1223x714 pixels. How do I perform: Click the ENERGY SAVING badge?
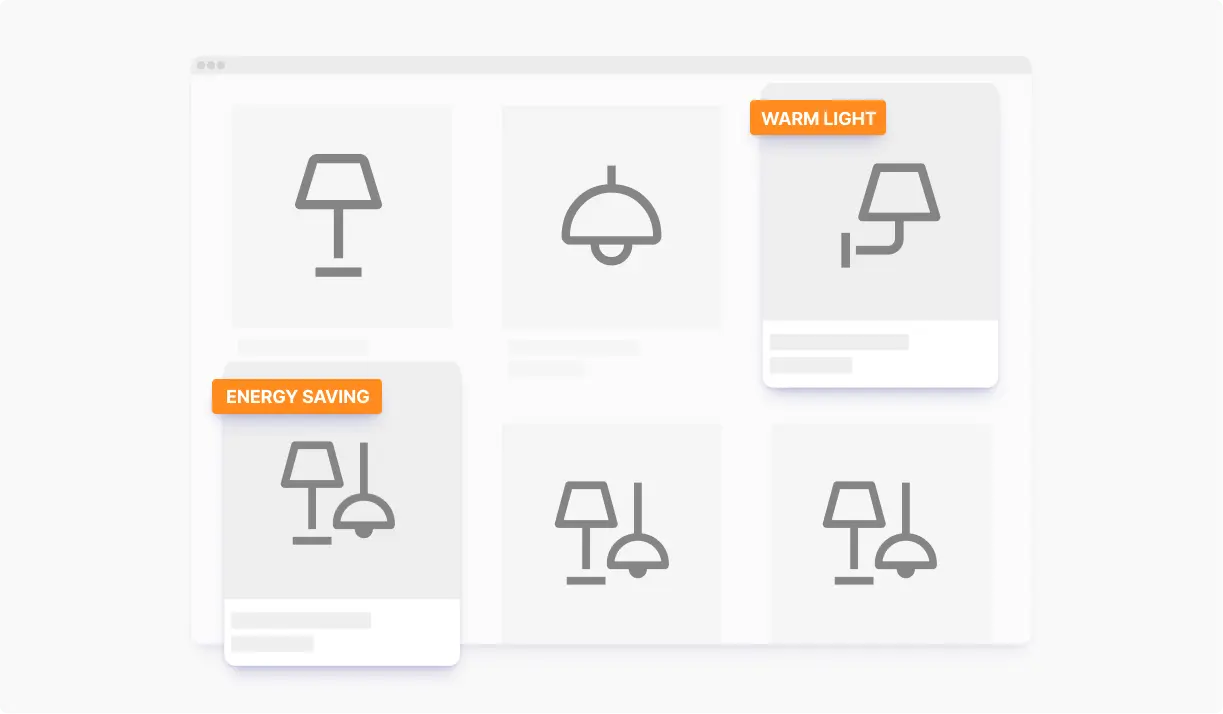click(x=297, y=396)
